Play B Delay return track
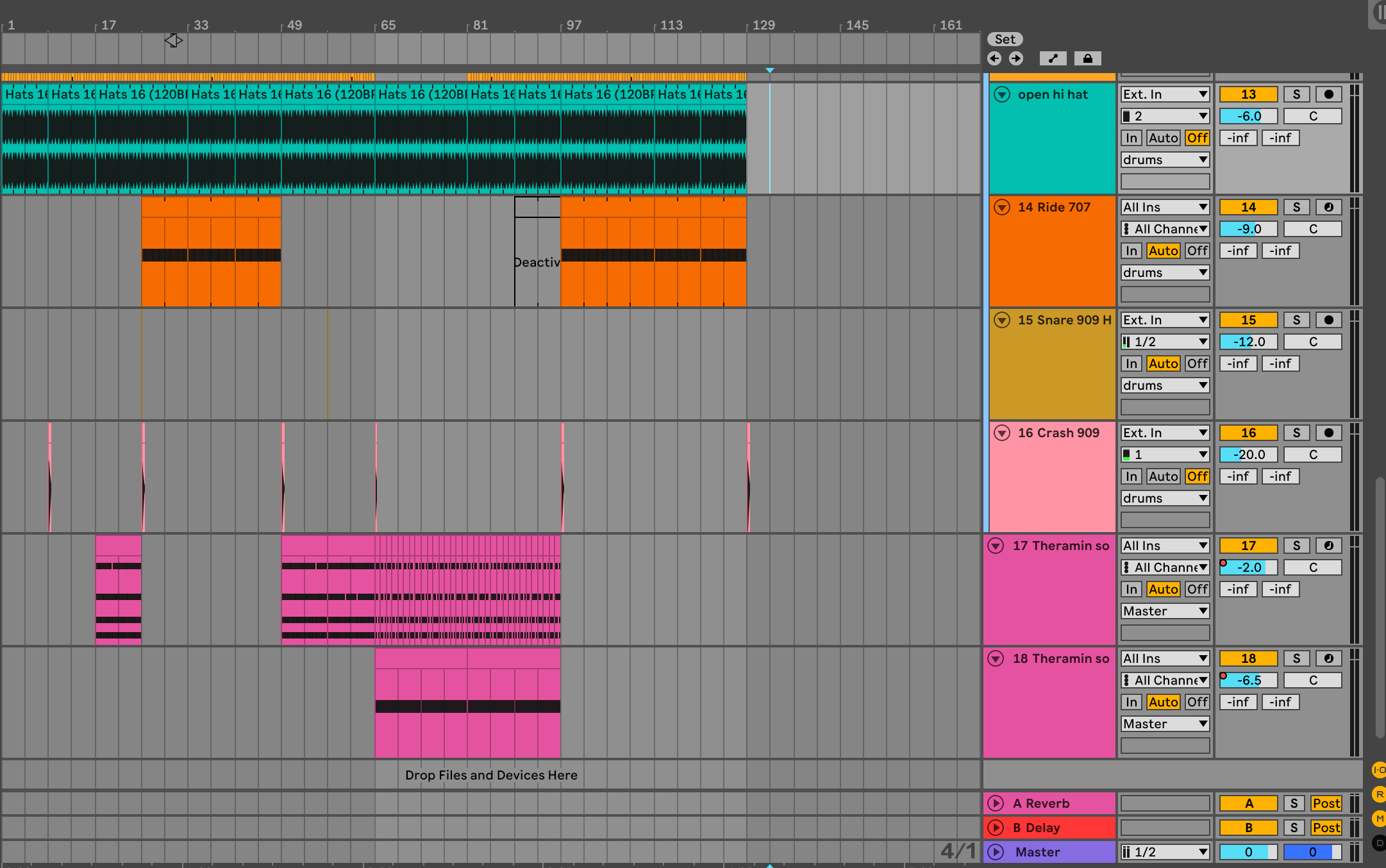Screen dimensions: 1386x868 [x=996, y=828]
